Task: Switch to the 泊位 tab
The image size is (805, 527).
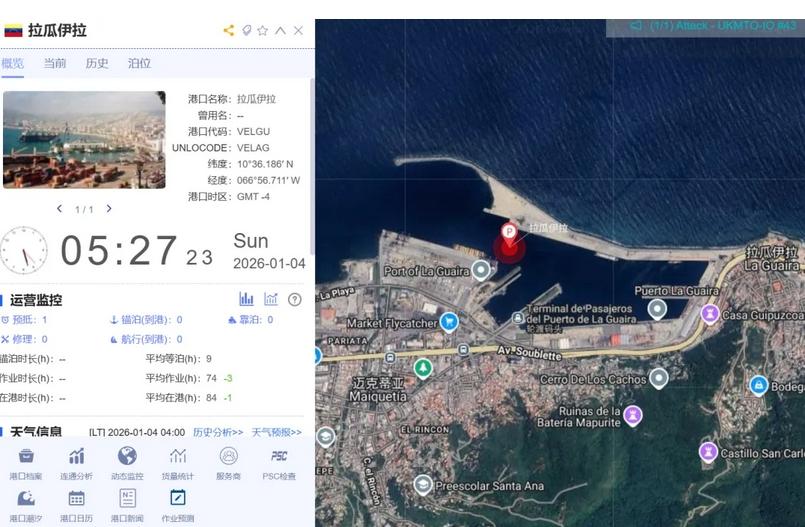Action: [x=139, y=63]
